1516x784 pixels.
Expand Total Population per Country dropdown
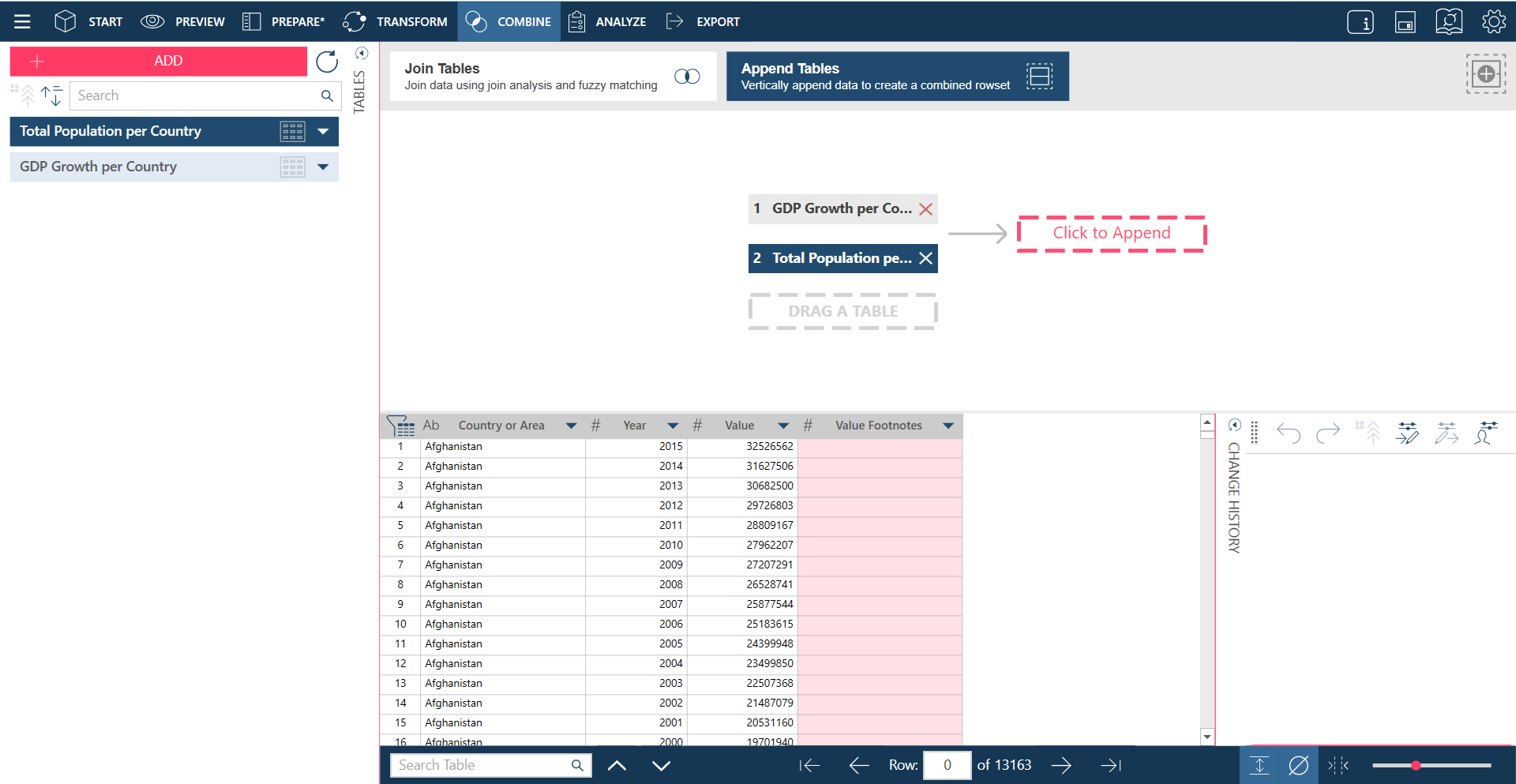pos(323,132)
